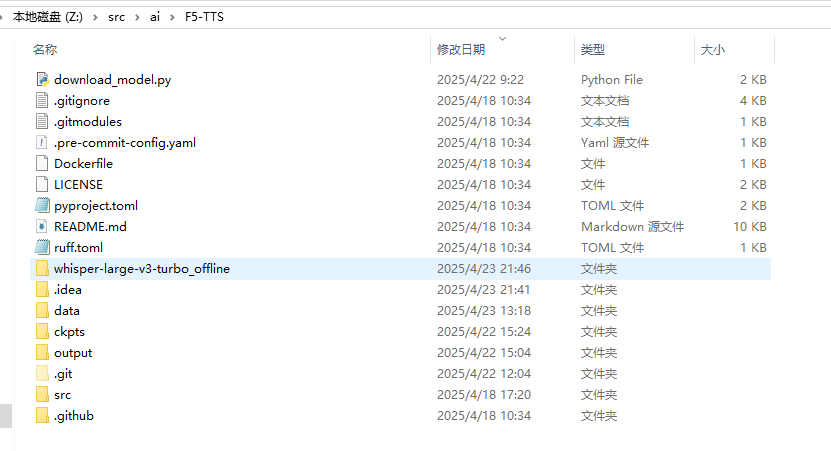Expand chevron after 本地磁盘 (Z:) in breadcrumb
This screenshot has width=831, height=451.
pyautogui.click(x=95, y=17)
